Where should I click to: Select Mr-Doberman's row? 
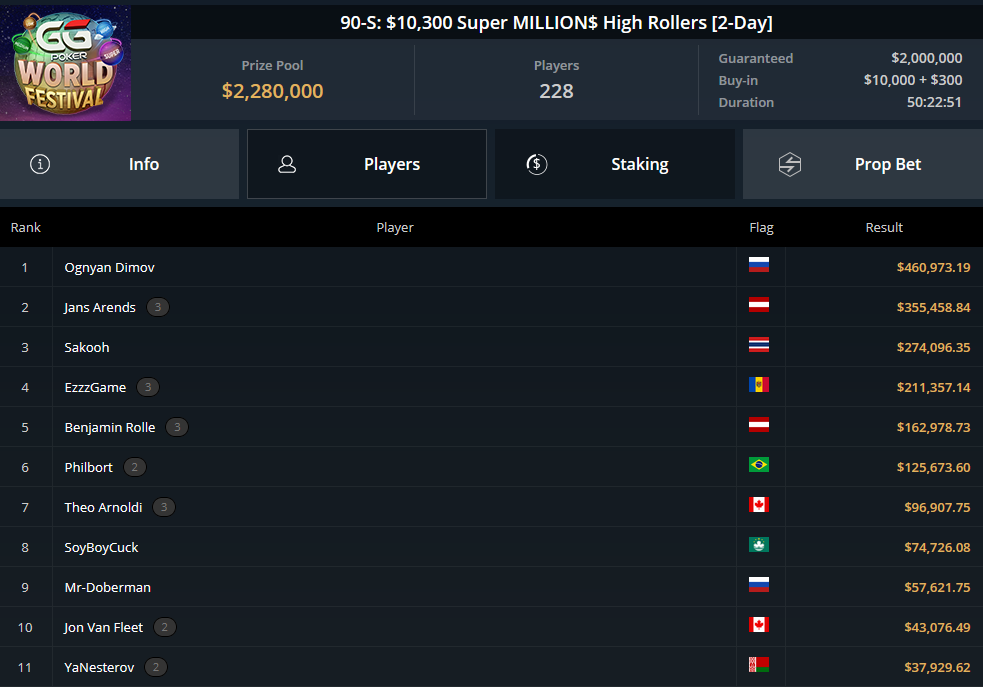coord(492,587)
